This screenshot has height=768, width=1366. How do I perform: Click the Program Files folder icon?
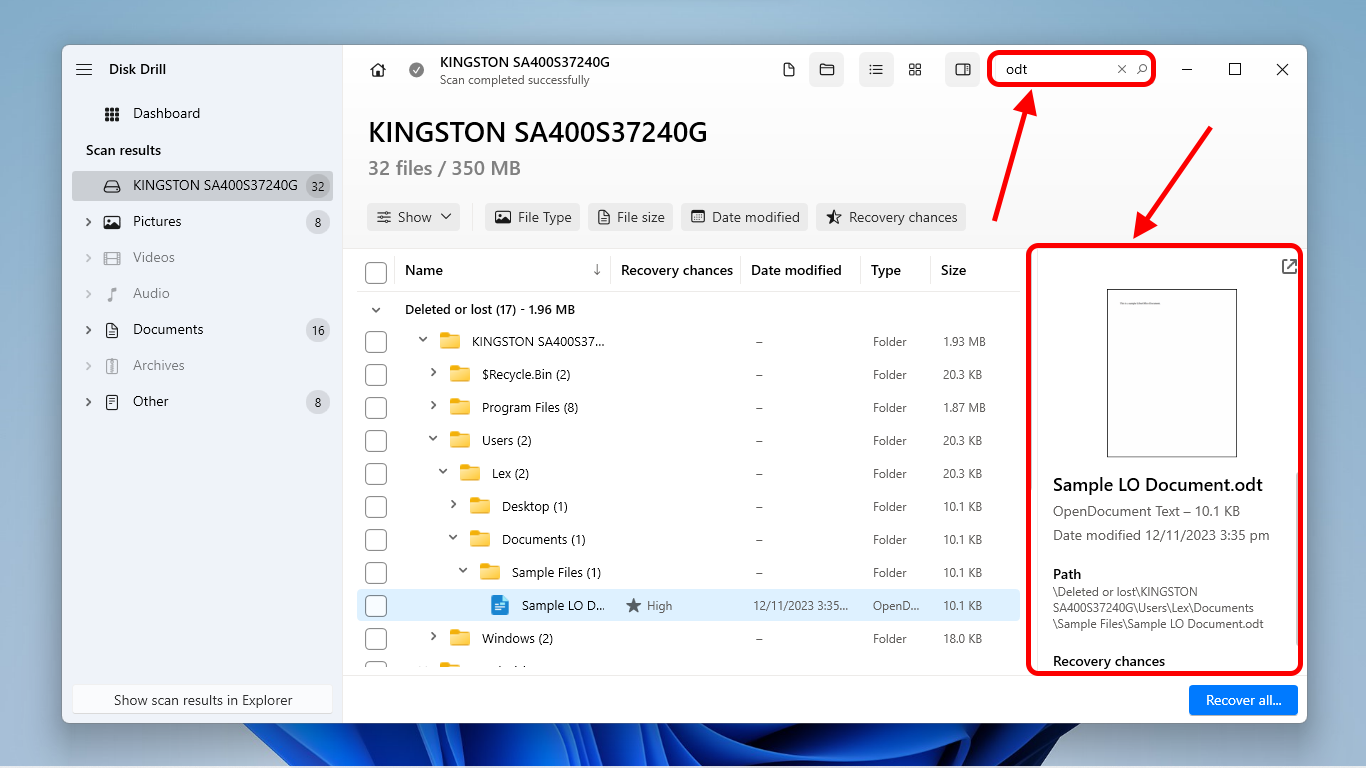pos(460,407)
